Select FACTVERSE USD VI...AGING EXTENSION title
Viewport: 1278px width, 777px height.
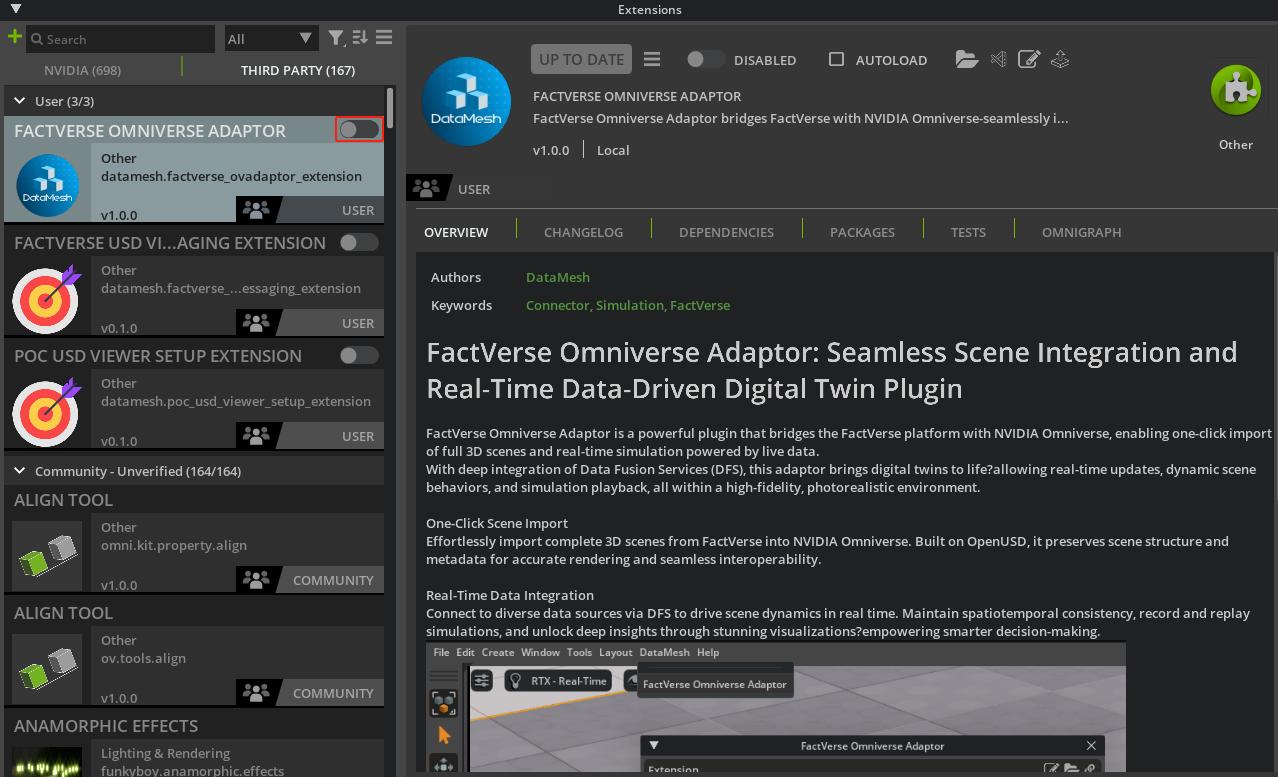170,243
